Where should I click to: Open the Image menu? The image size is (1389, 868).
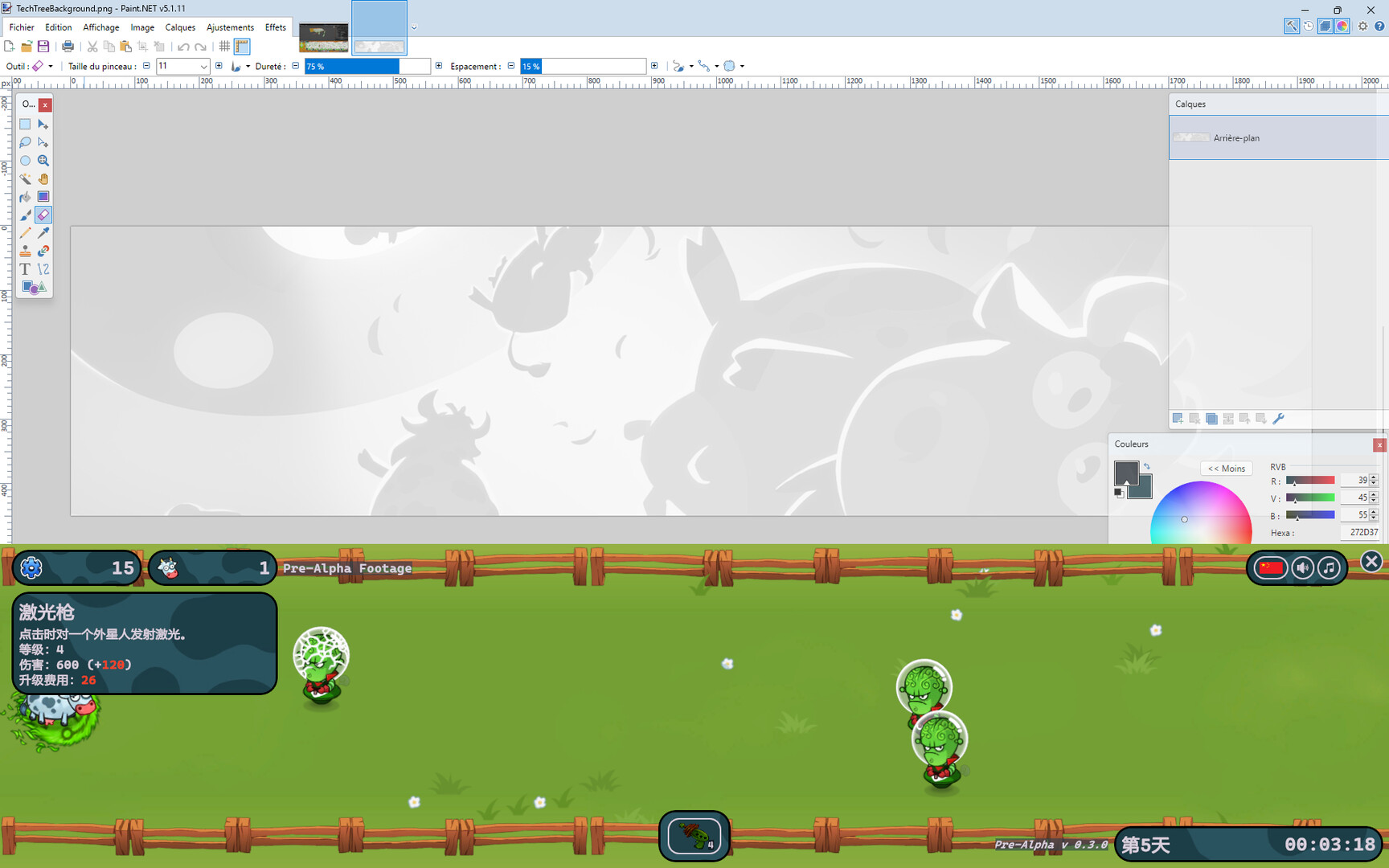click(x=142, y=27)
